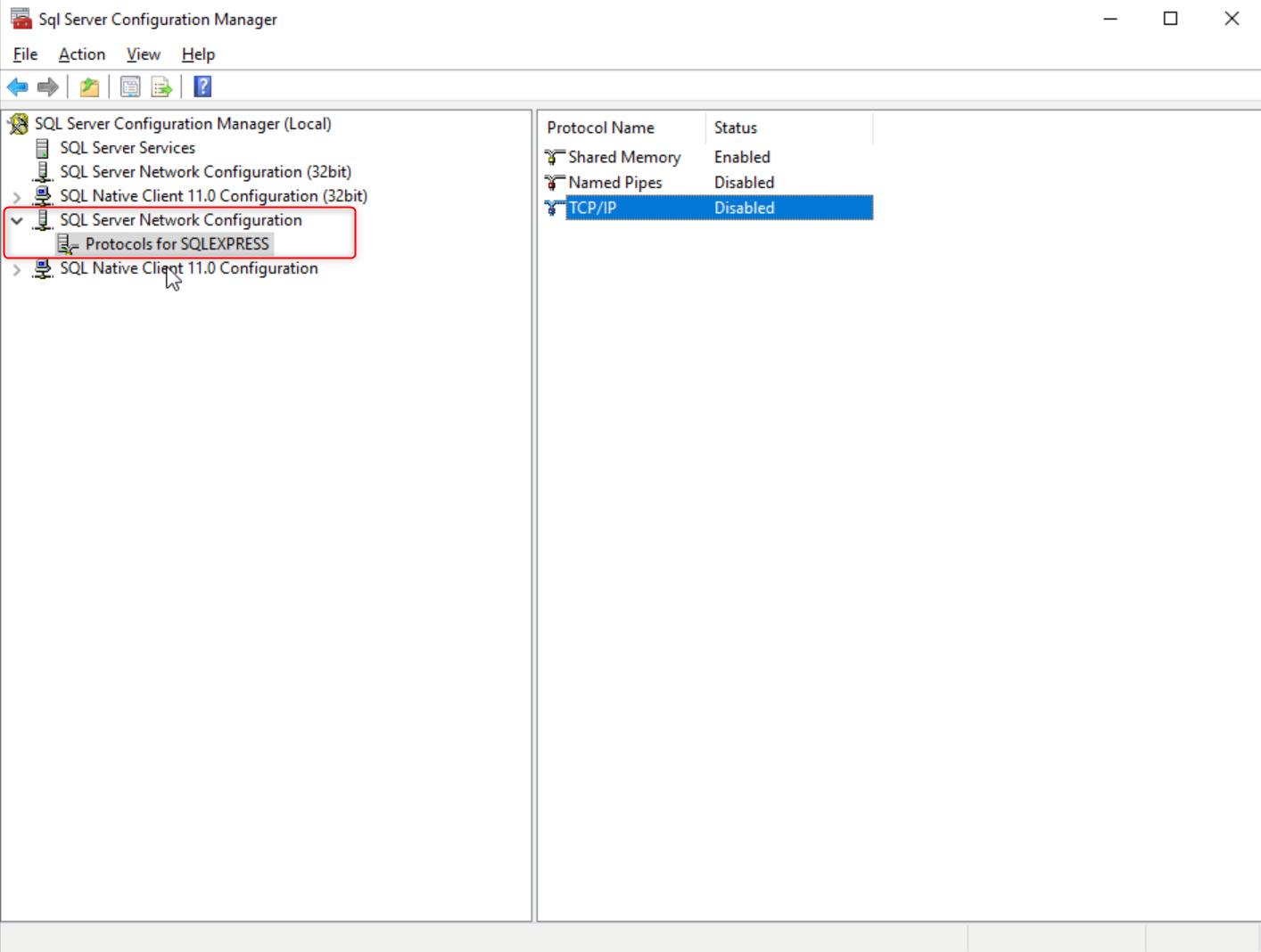Sort by Protocol Name column header
Viewport: 1261px width, 952px height.
[622, 127]
